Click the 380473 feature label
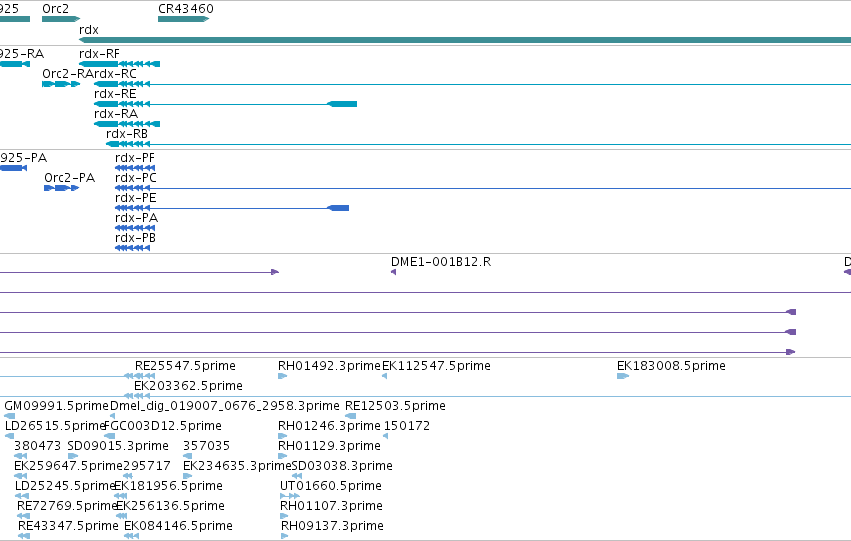Screen dimensions: 851x541 point(37,446)
